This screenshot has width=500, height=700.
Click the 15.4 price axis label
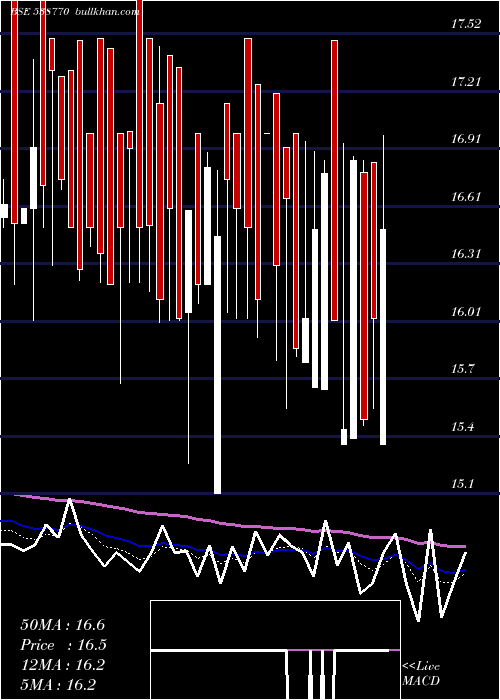pyautogui.click(x=462, y=427)
